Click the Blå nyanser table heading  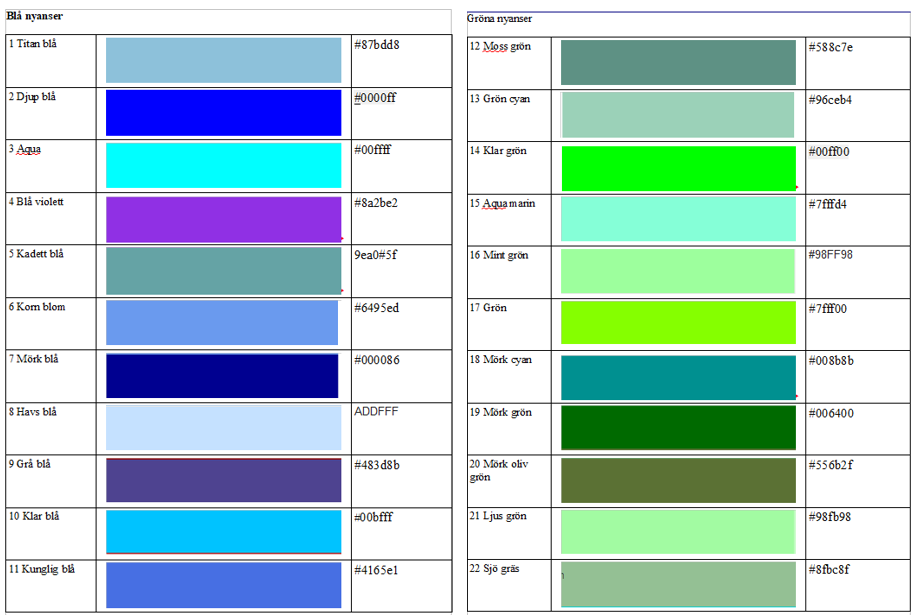point(34,16)
